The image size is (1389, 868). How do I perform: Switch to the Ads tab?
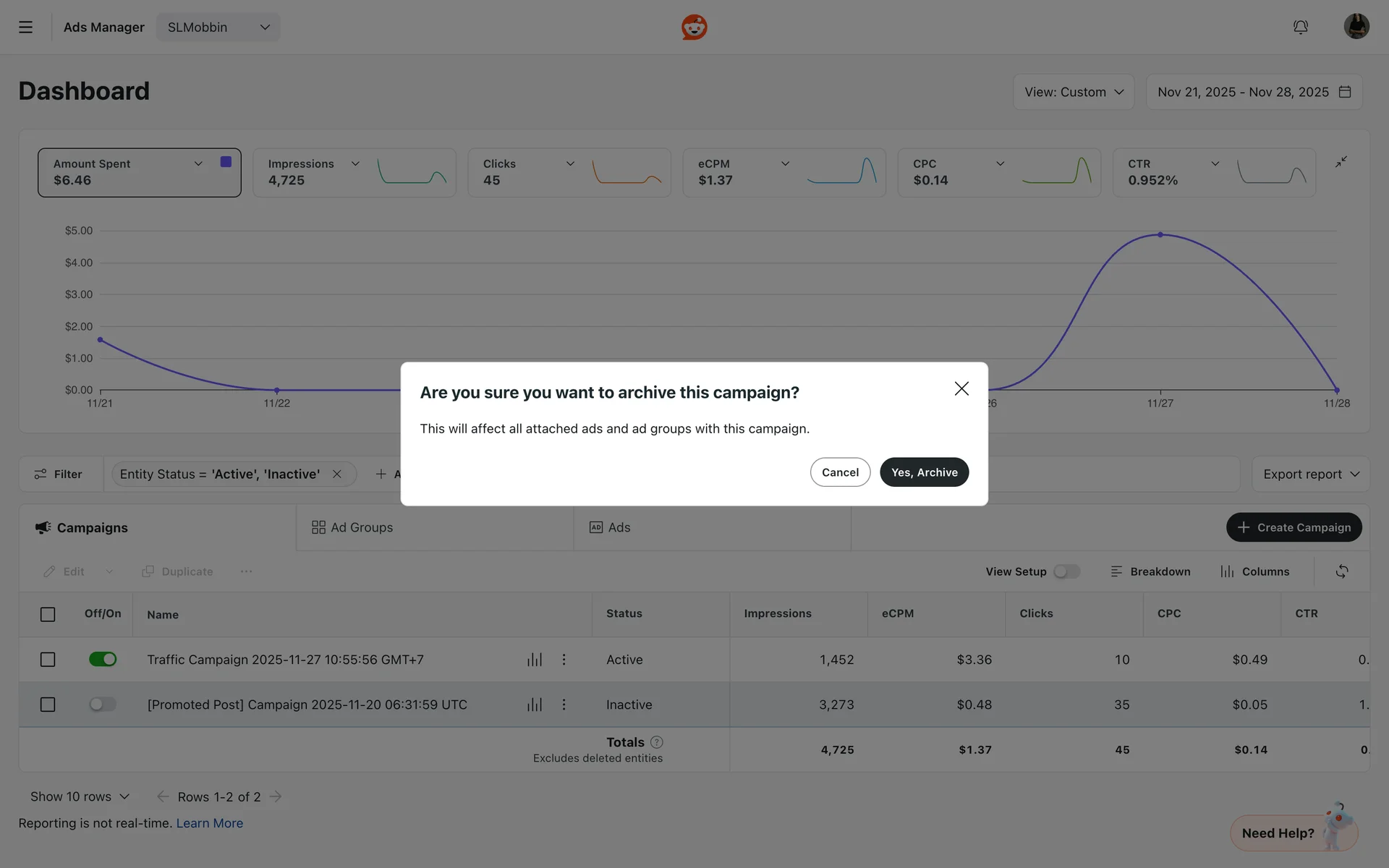coord(610,527)
